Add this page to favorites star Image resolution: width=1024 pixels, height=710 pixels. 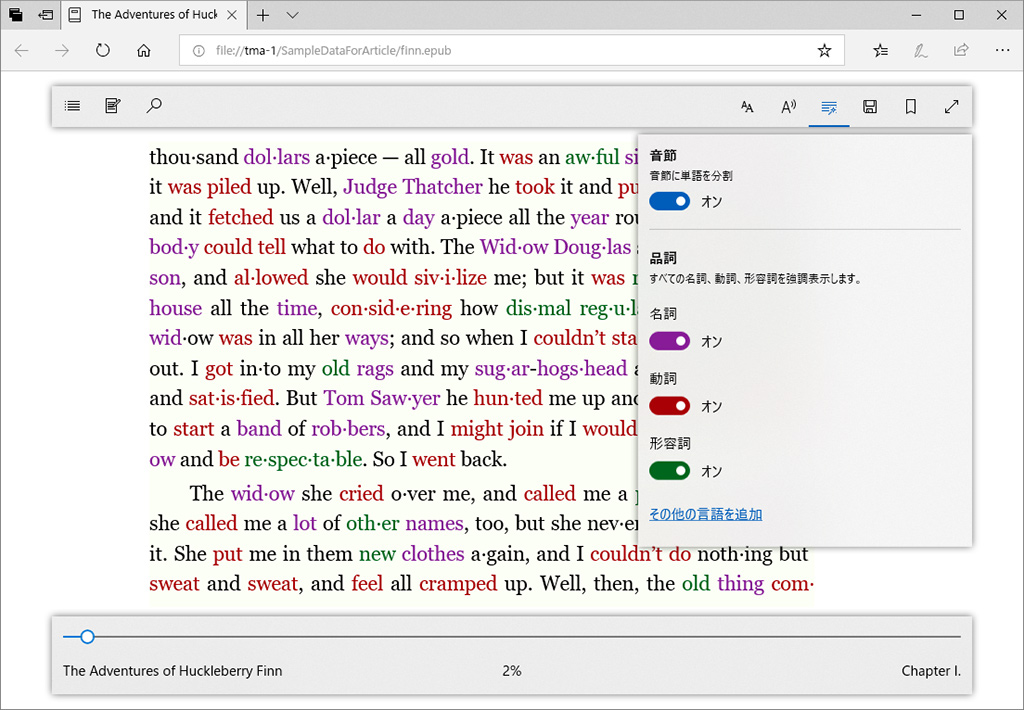[825, 50]
